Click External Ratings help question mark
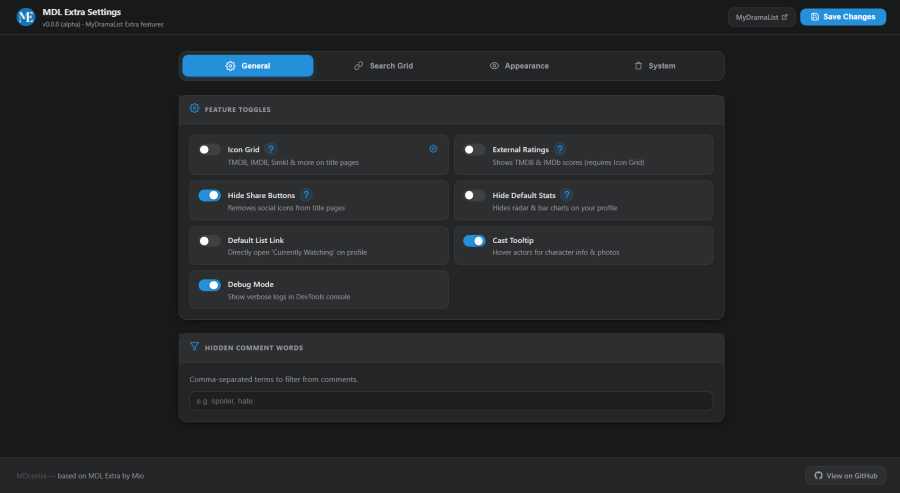The image size is (900, 493). tap(560, 149)
